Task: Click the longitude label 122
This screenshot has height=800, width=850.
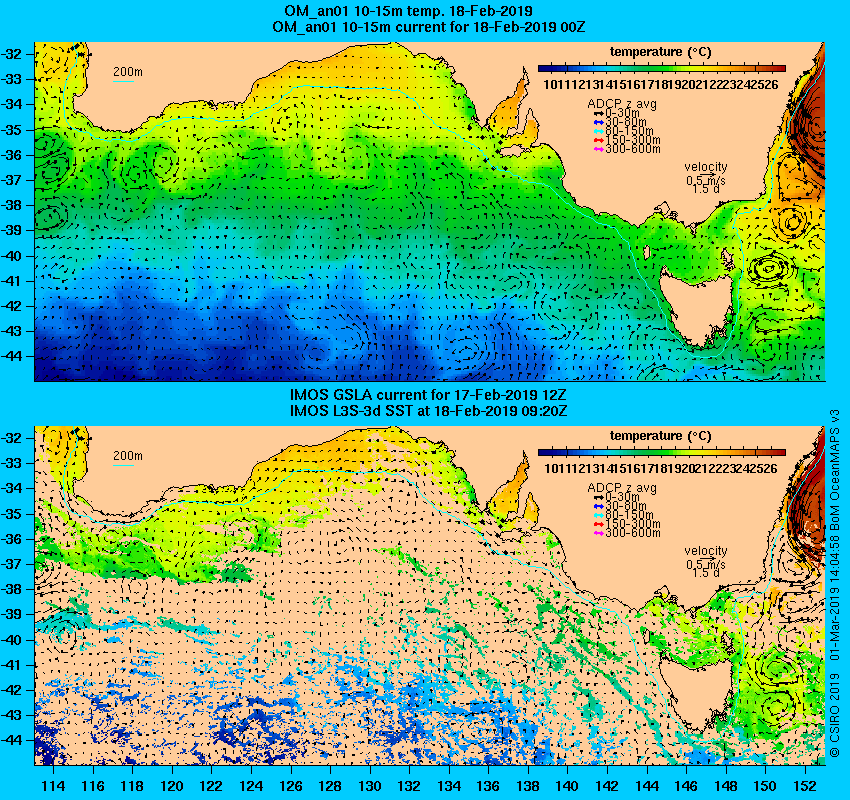Action: click(x=211, y=786)
